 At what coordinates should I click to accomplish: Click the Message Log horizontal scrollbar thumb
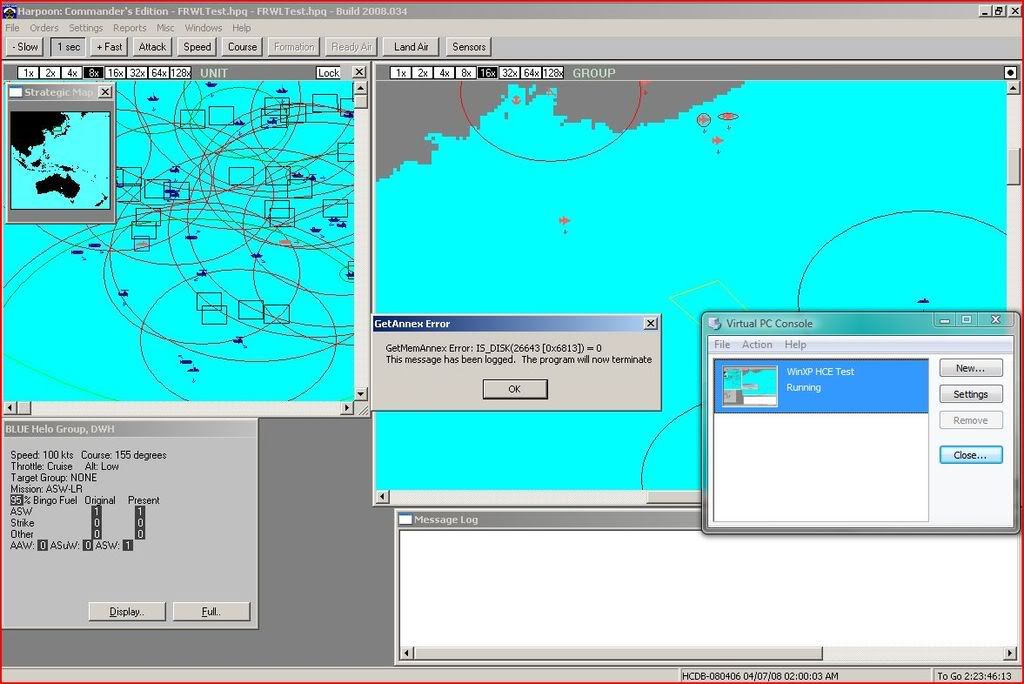tap(618, 653)
